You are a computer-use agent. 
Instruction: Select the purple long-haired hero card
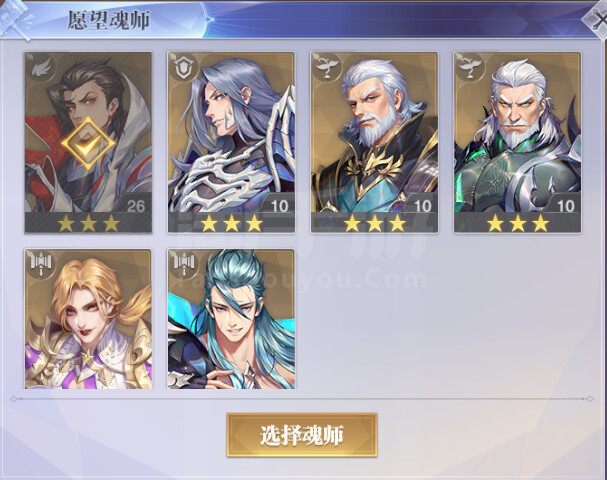(231, 142)
